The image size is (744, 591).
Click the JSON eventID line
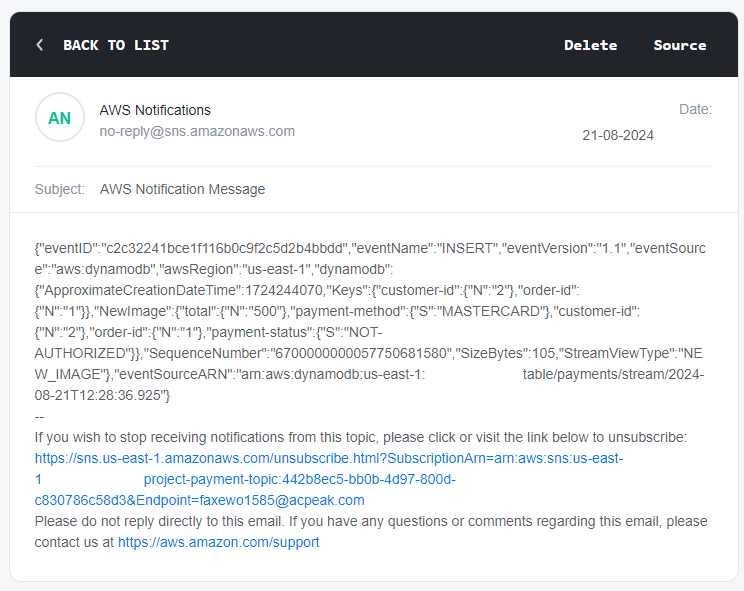click(x=370, y=249)
